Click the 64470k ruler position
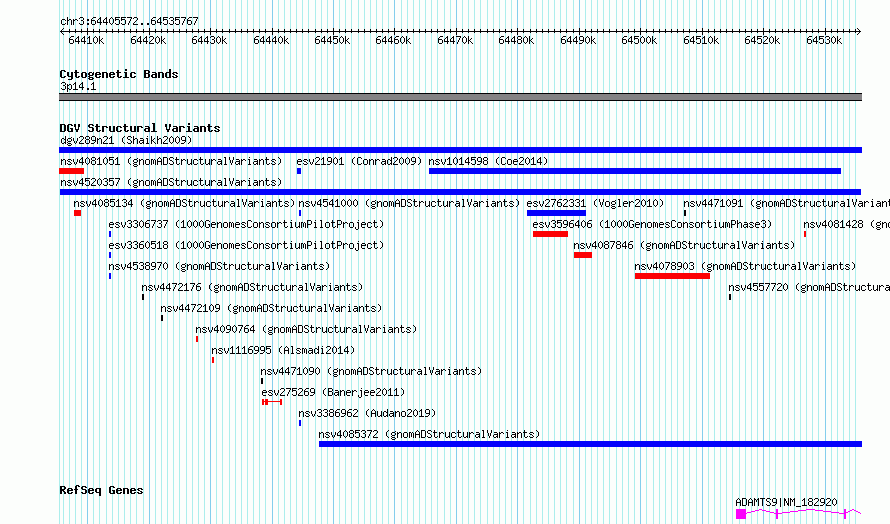Viewport: 890px width, 524px height. click(x=455, y=40)
